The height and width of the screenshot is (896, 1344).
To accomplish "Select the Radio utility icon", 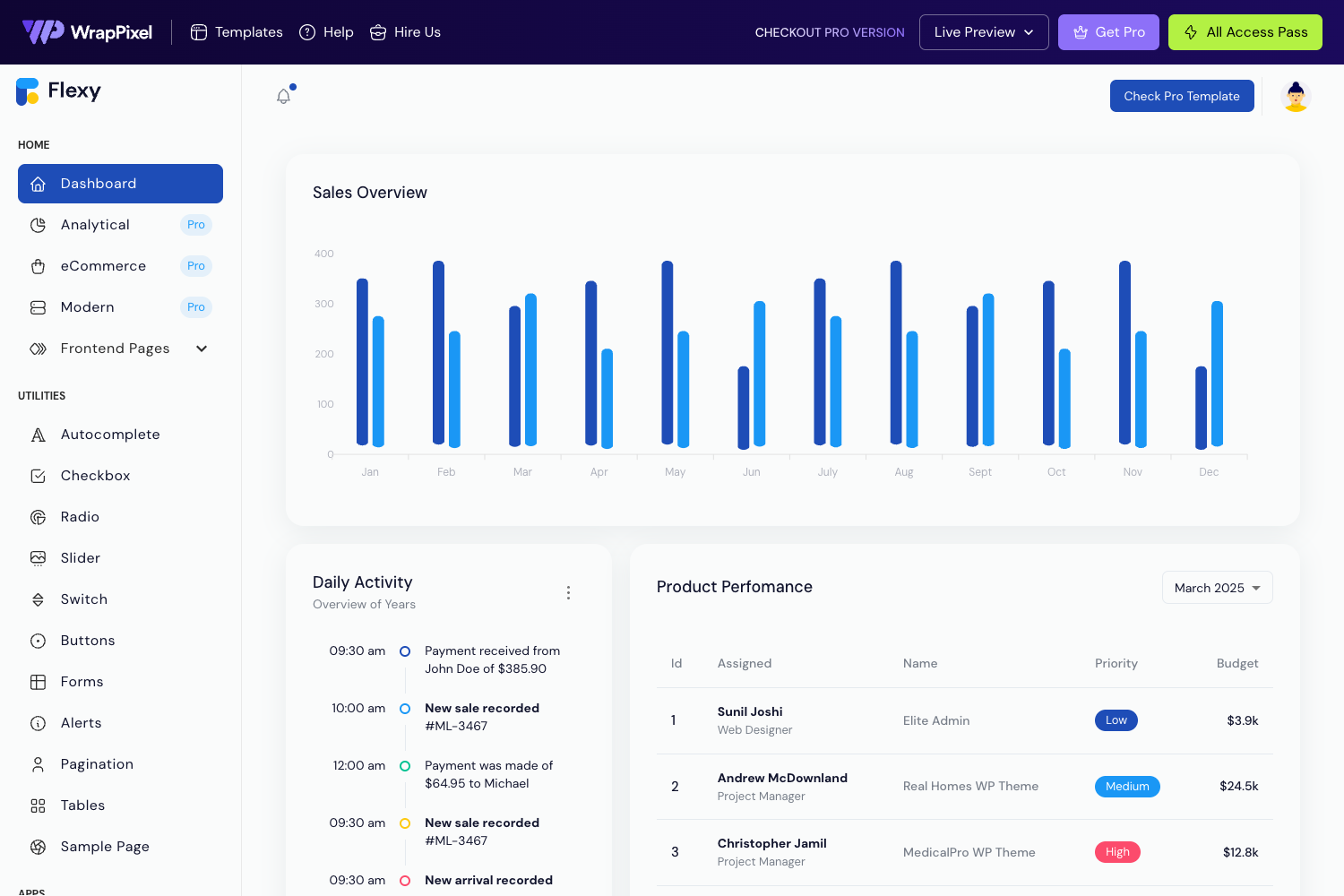I will point(38,516).
